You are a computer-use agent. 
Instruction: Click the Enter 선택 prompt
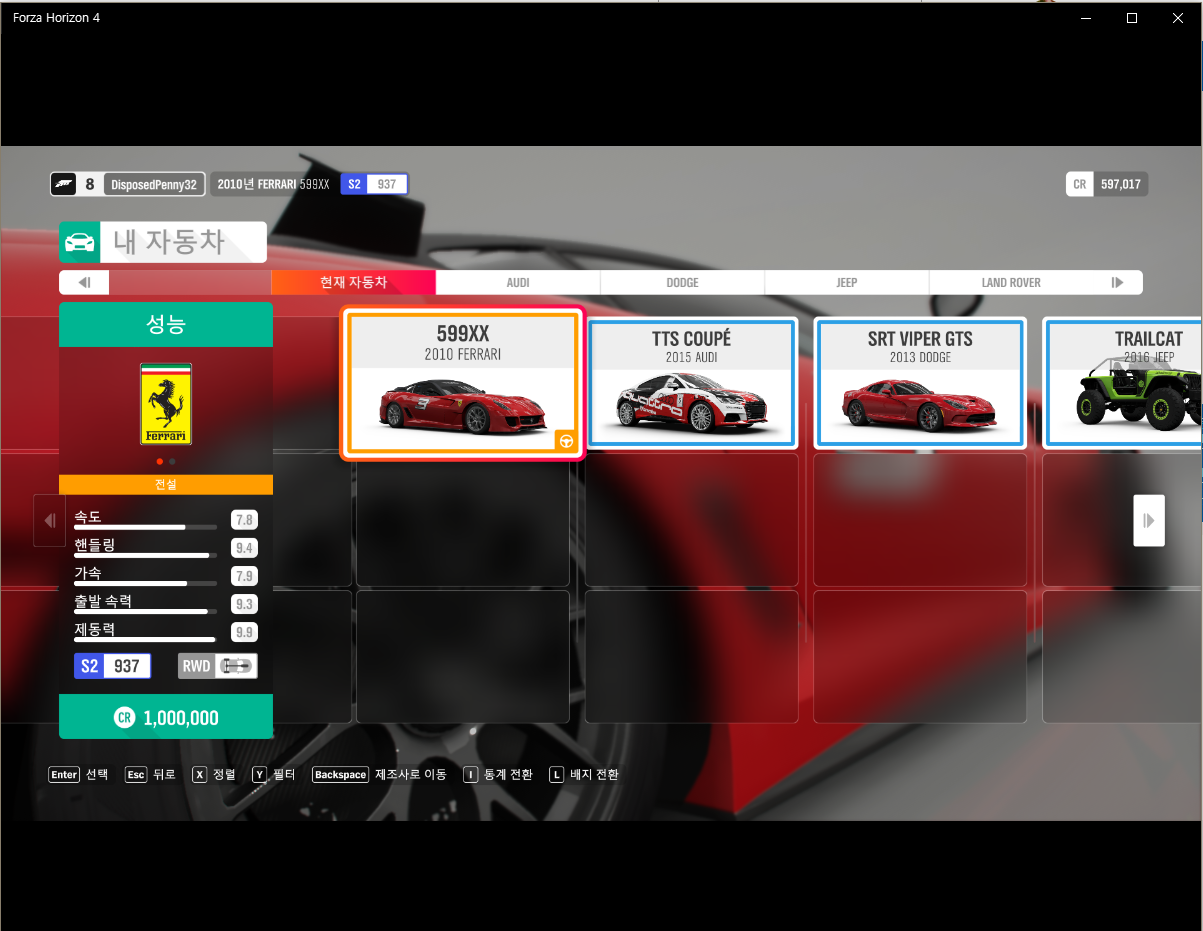(79, 774)
